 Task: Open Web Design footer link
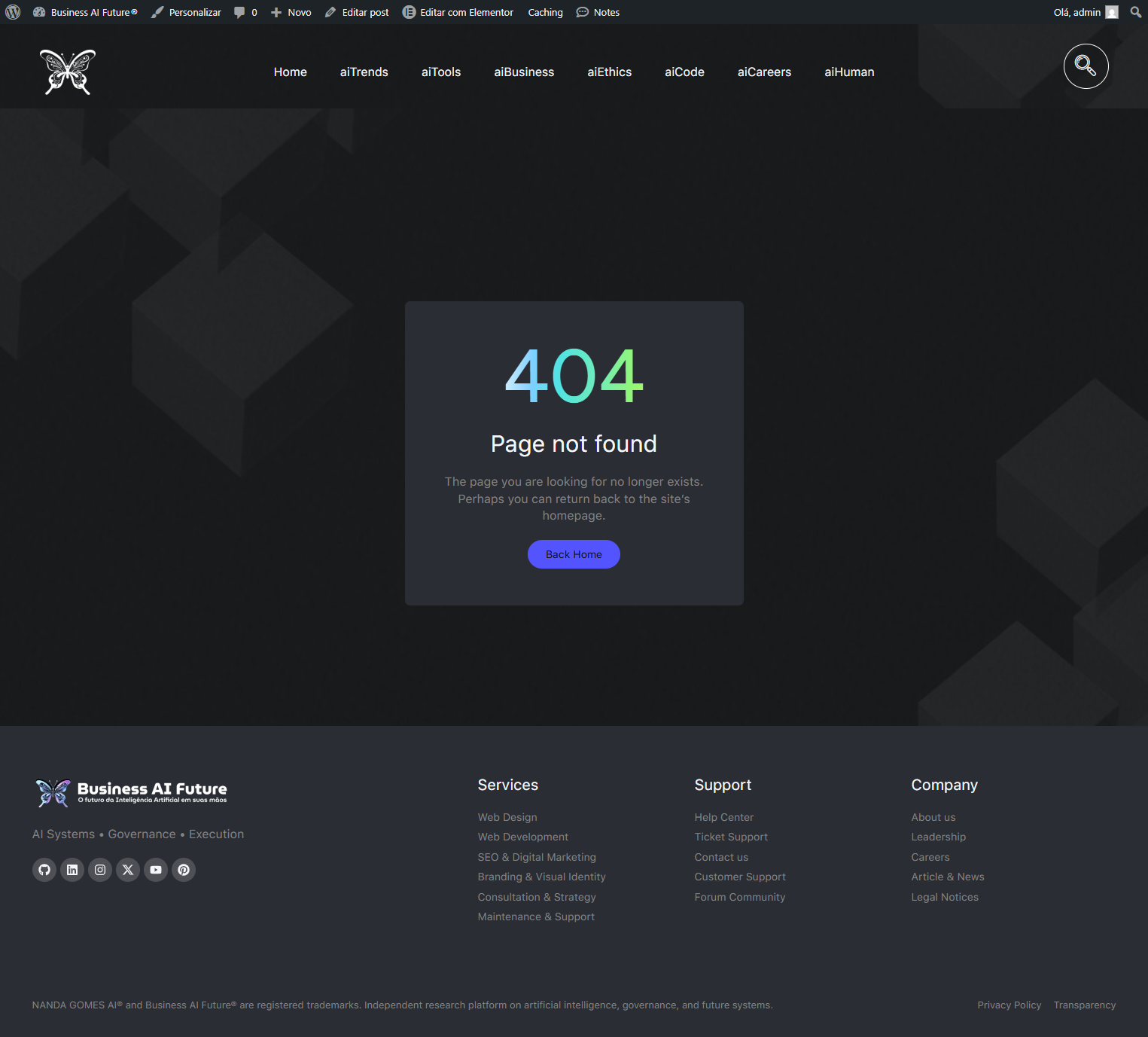pos(507,817)
